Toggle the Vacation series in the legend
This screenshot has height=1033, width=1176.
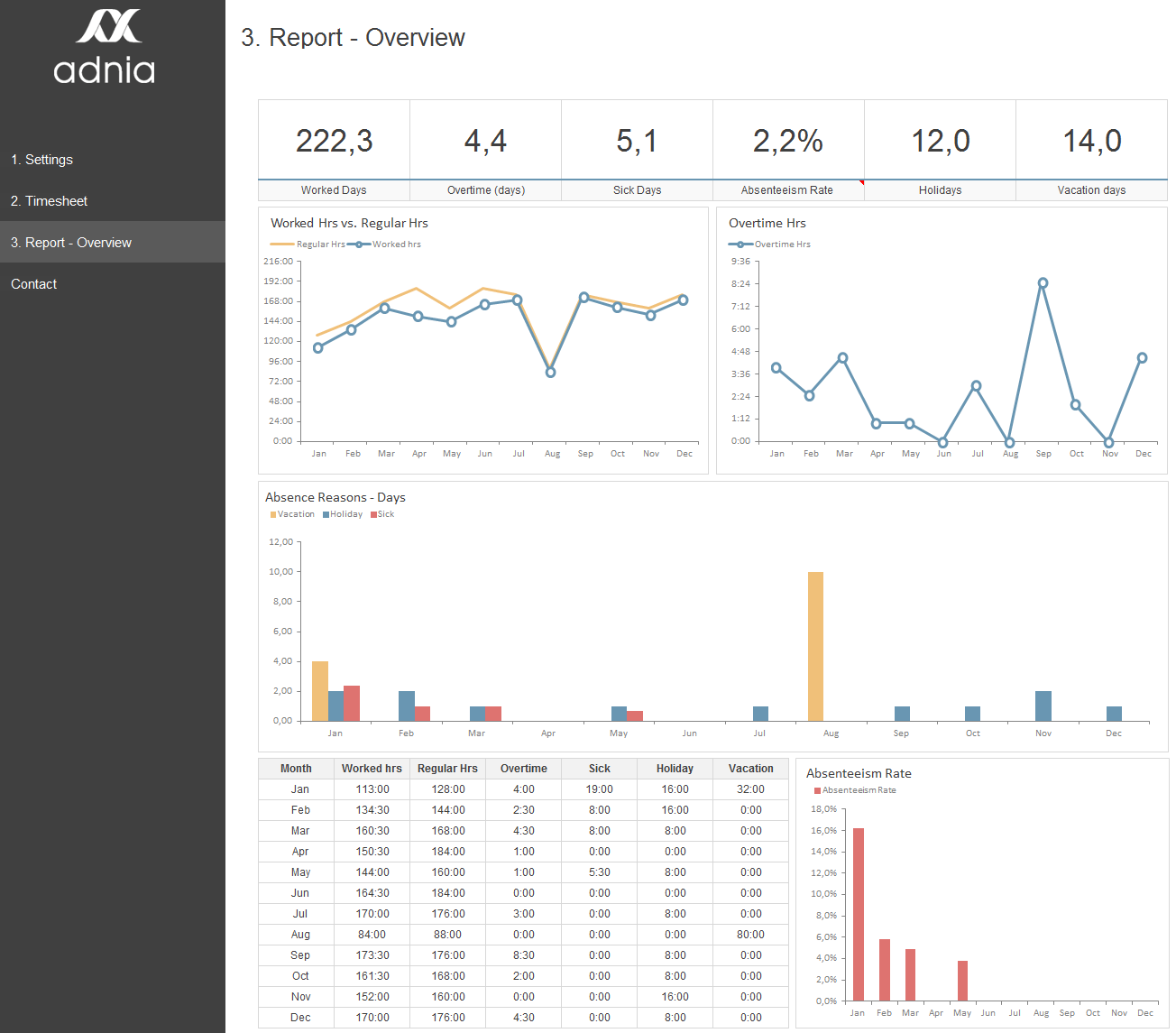point(291,513)
